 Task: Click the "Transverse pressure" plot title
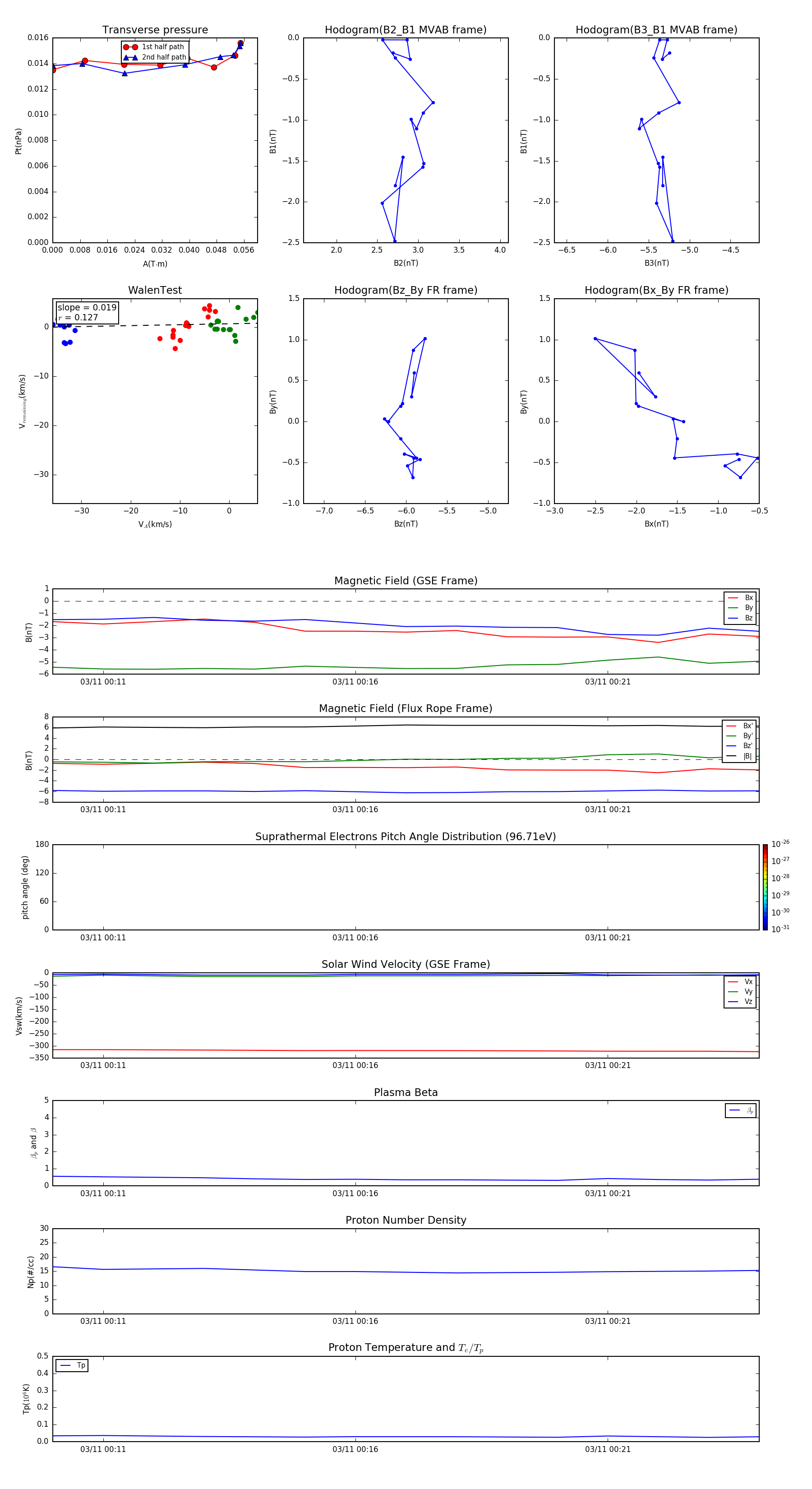click(x=155, y=30)
